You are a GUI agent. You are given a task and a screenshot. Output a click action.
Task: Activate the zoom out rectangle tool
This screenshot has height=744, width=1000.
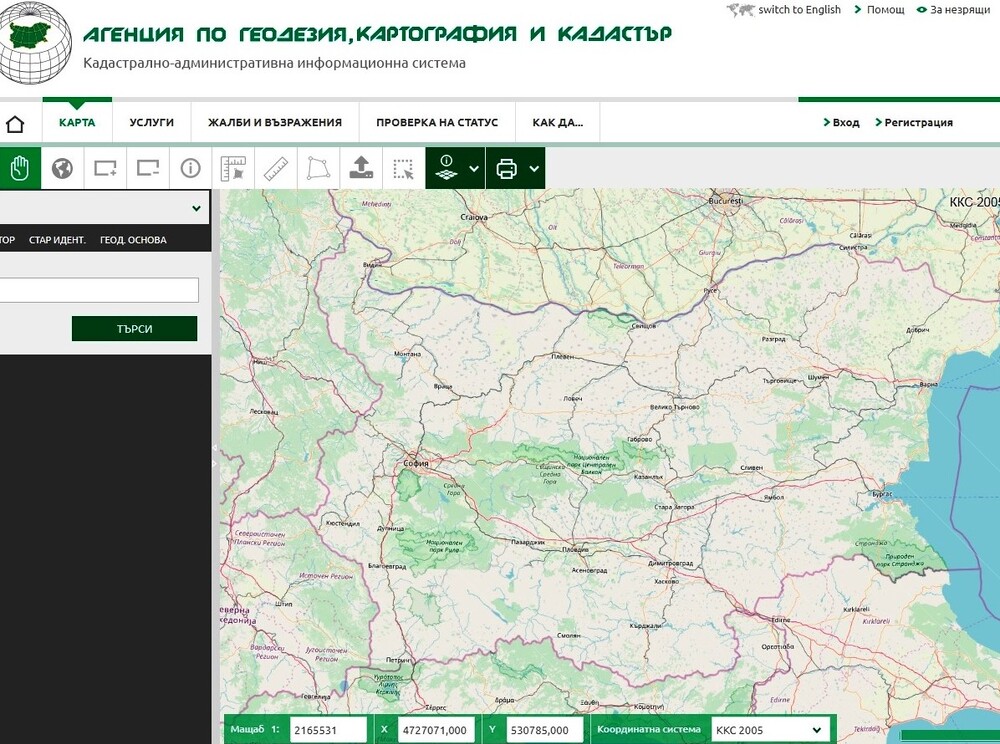(148, 168)
